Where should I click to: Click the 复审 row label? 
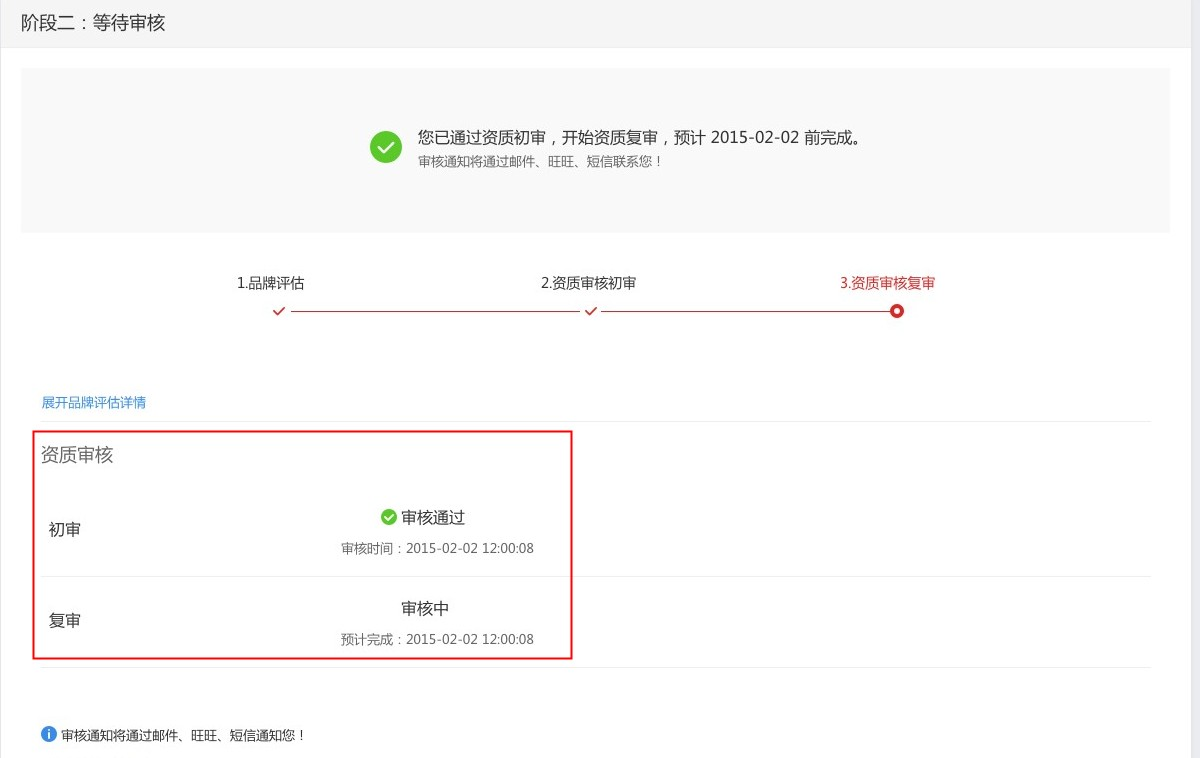click(x=65, y=621)
